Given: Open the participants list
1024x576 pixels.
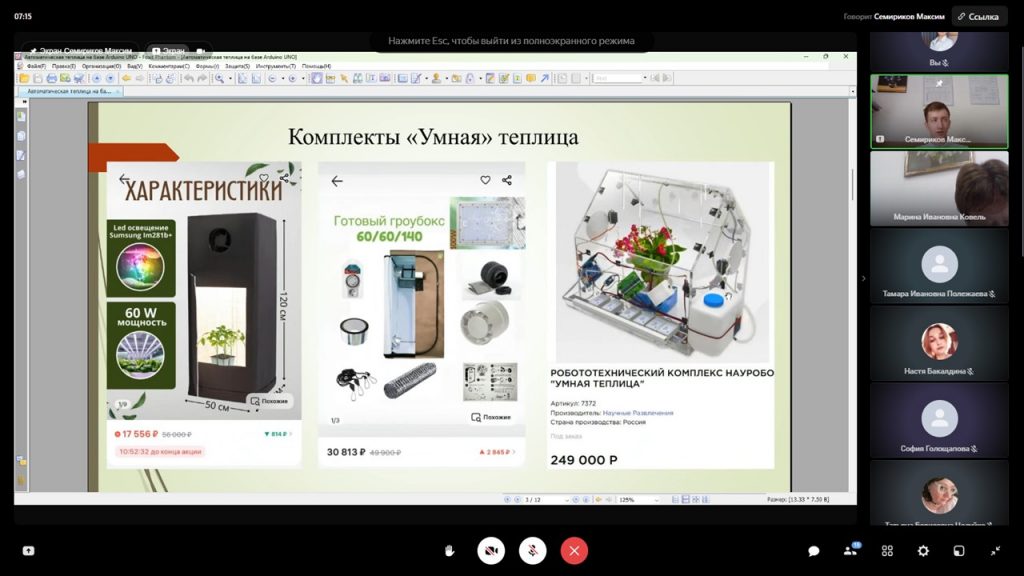Looking at the screenshot, I should pyautogui.click(x=850, y=551).
